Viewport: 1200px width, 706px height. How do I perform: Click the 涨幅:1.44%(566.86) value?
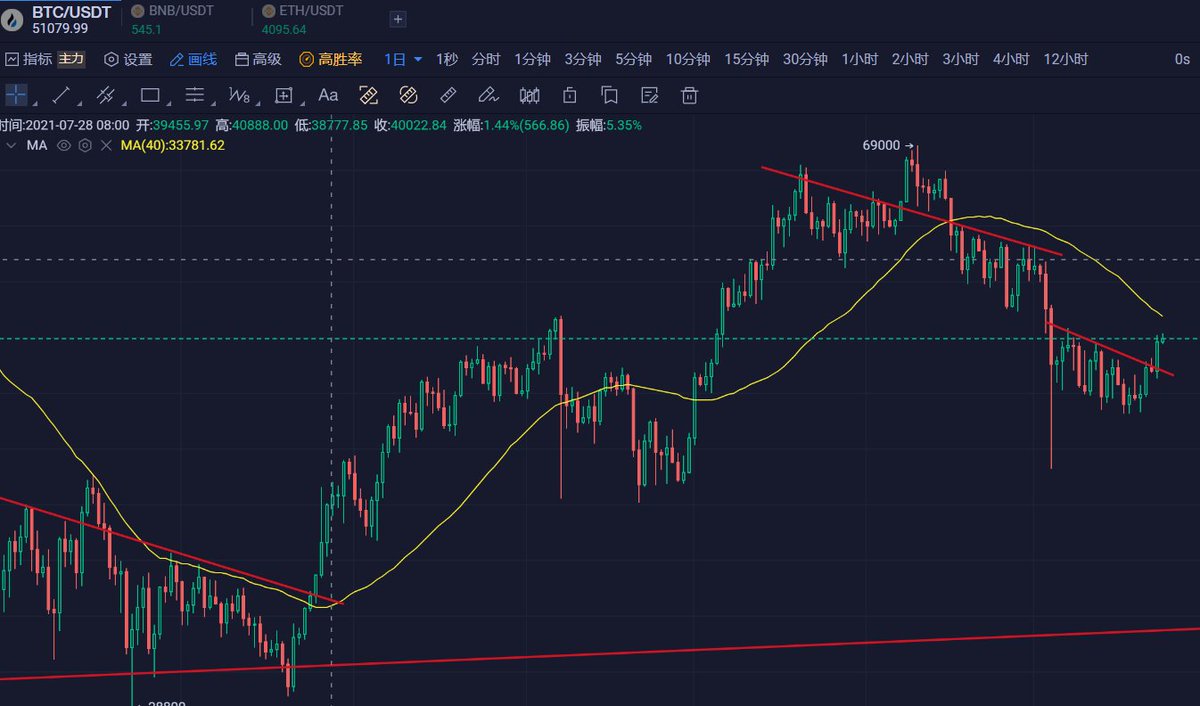click(x=511, y=125)
